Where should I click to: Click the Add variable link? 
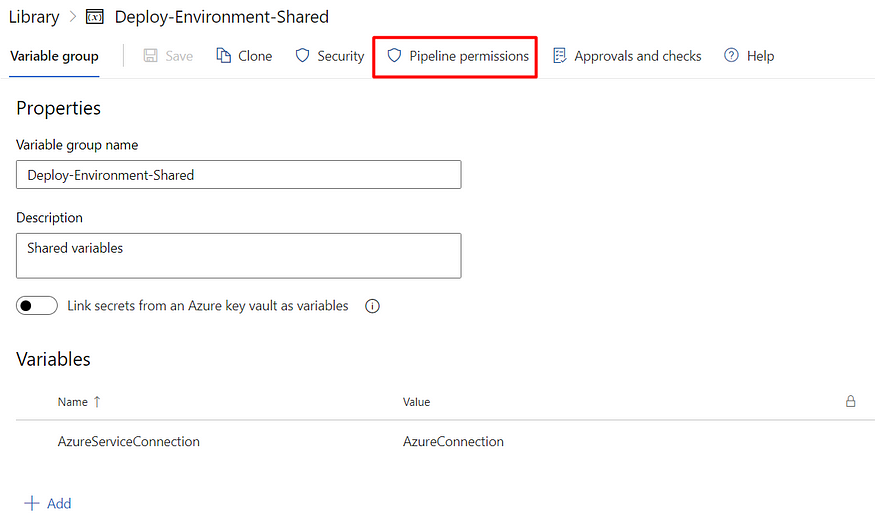tap(59, 503)
